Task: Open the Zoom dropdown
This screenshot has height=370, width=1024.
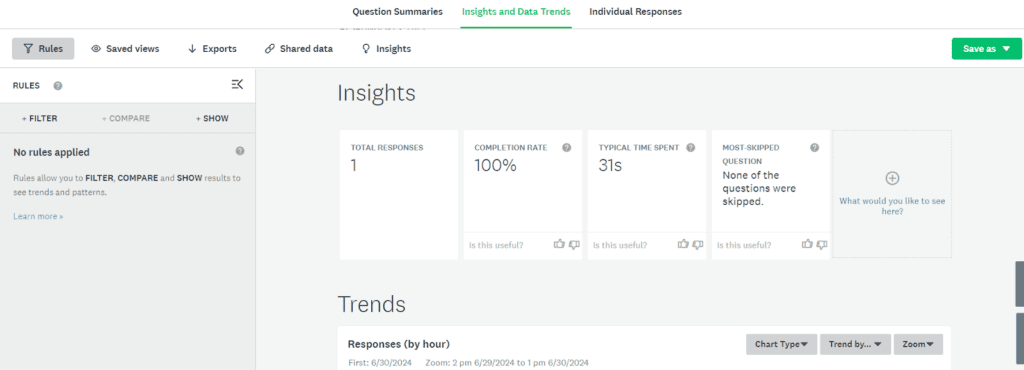Action: coord(918,344)
